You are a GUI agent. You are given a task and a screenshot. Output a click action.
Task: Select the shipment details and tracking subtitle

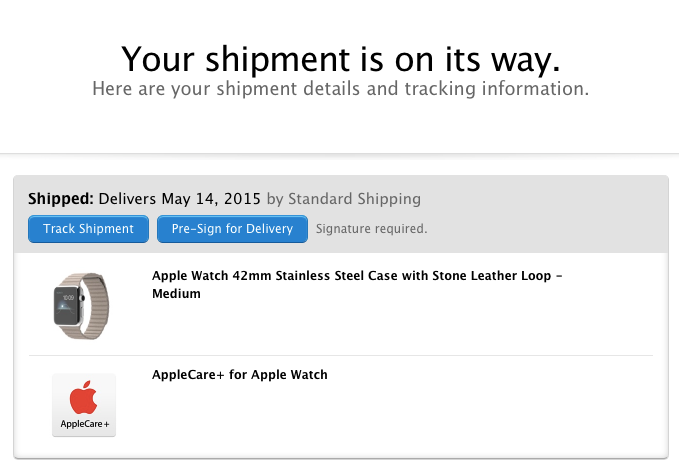(341, 89)
